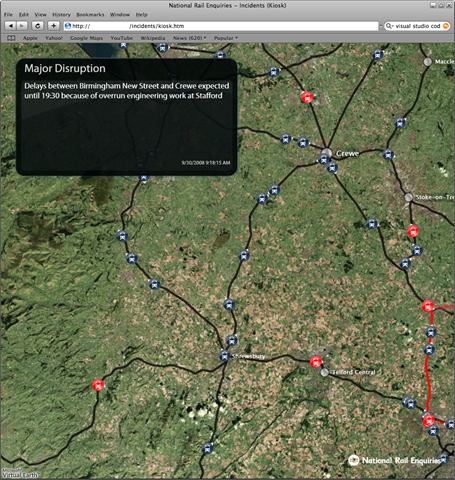Open the Google Maps bookmark link
Viewport: 455px width, 480px height.
[x=86, y=38]
